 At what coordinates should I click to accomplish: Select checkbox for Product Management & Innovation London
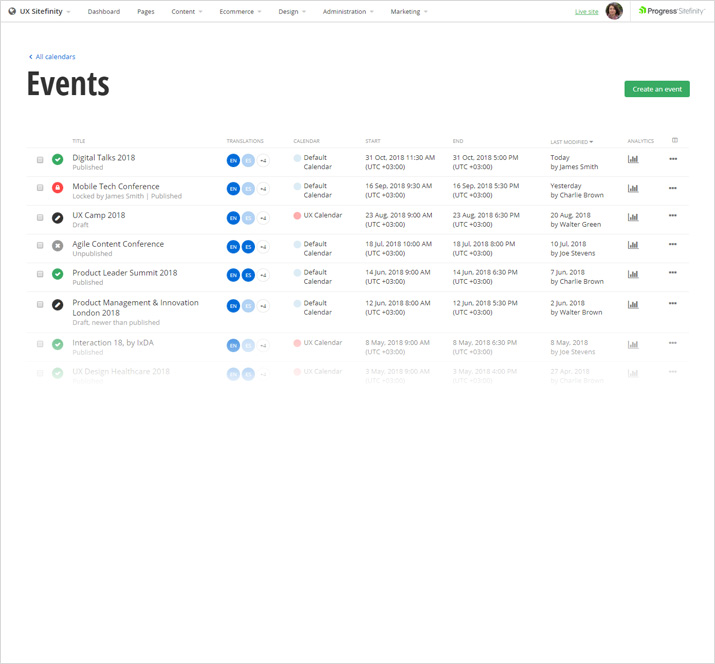(40, 304)
